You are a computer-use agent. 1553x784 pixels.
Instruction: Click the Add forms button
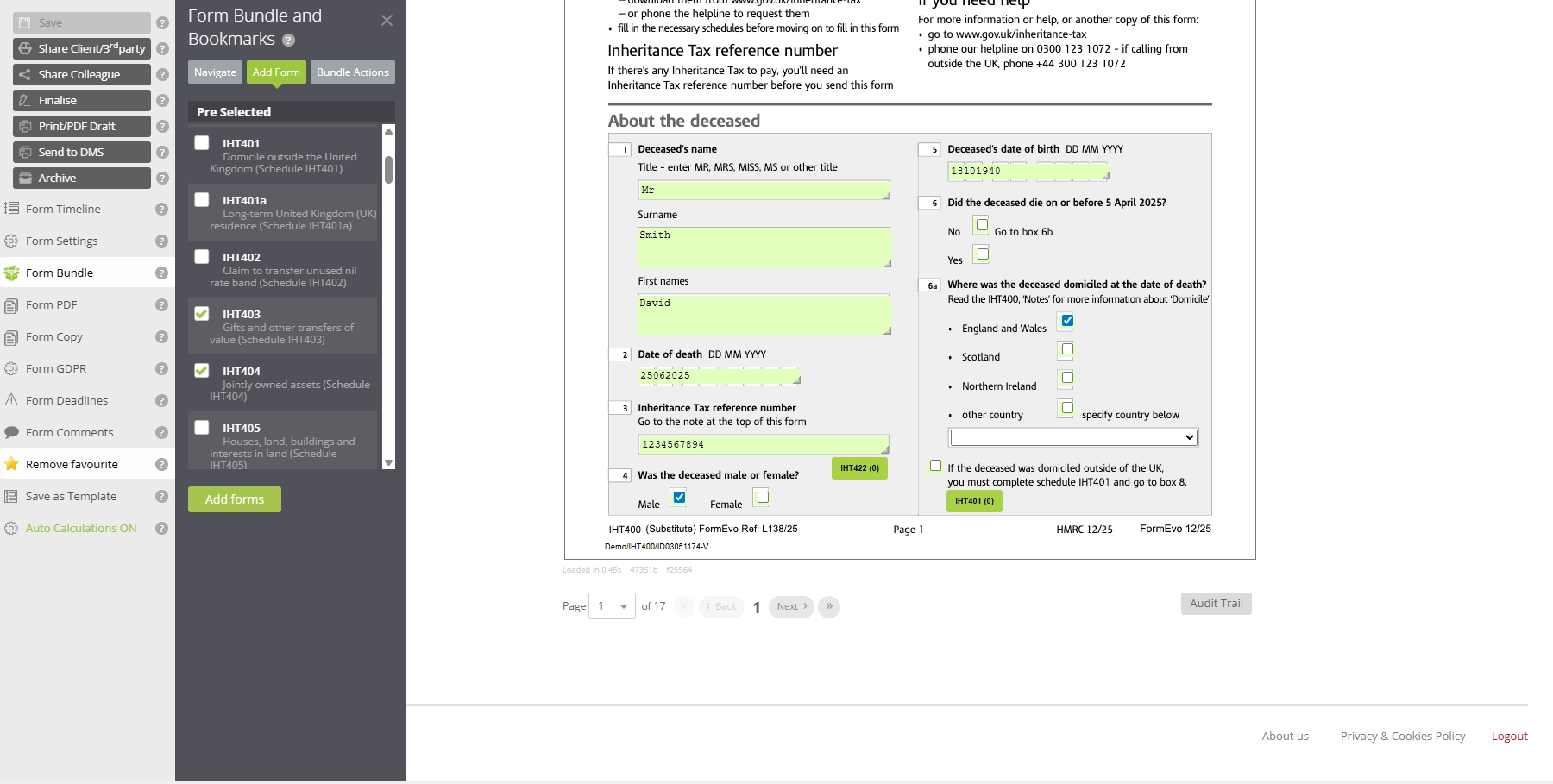pyautogui.click(x=234, y=499)
